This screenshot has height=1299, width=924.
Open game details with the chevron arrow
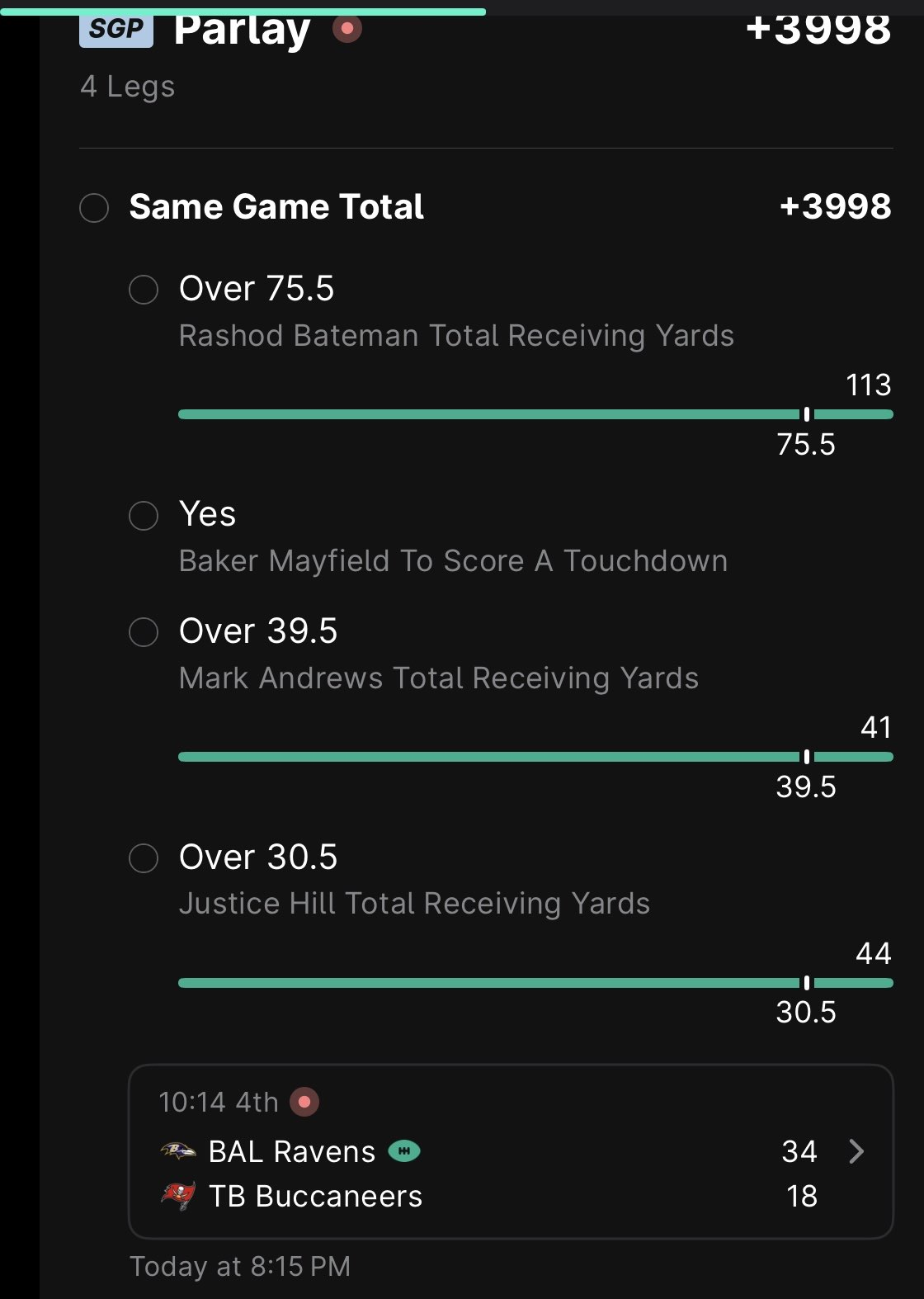tap(856, 1150)
